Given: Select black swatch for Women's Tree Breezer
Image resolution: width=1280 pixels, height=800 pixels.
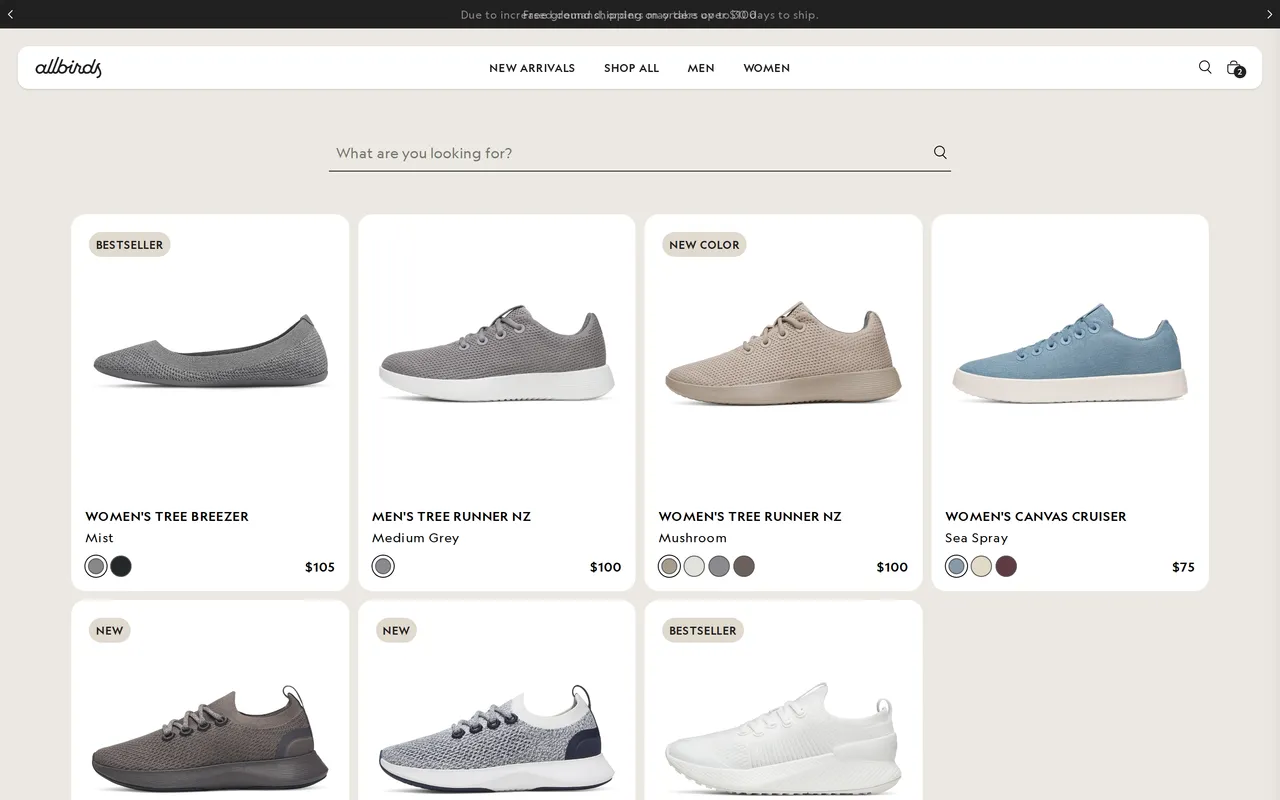Looking at the screenshot, I should click(121, 566).
